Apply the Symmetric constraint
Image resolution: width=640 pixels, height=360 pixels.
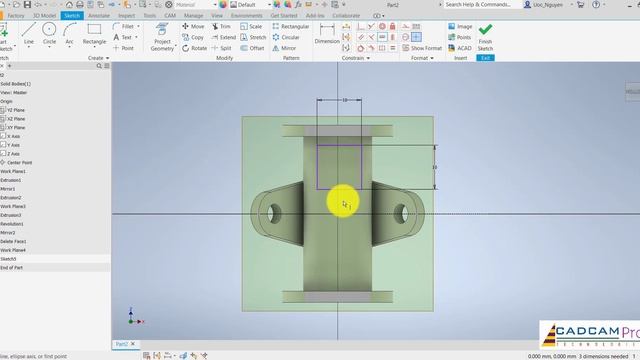(382, 48)
